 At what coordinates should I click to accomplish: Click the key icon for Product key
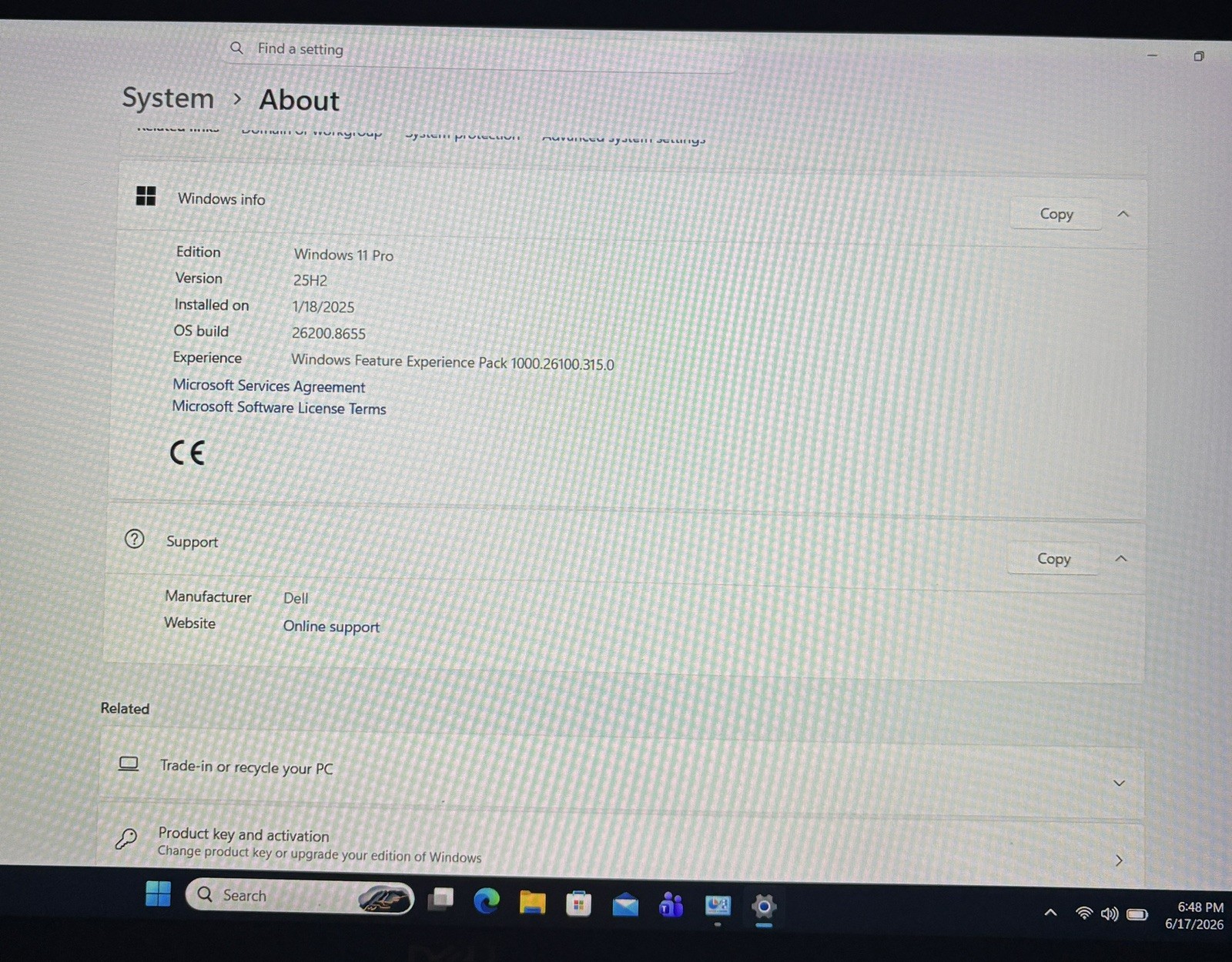tap(126, 838)
